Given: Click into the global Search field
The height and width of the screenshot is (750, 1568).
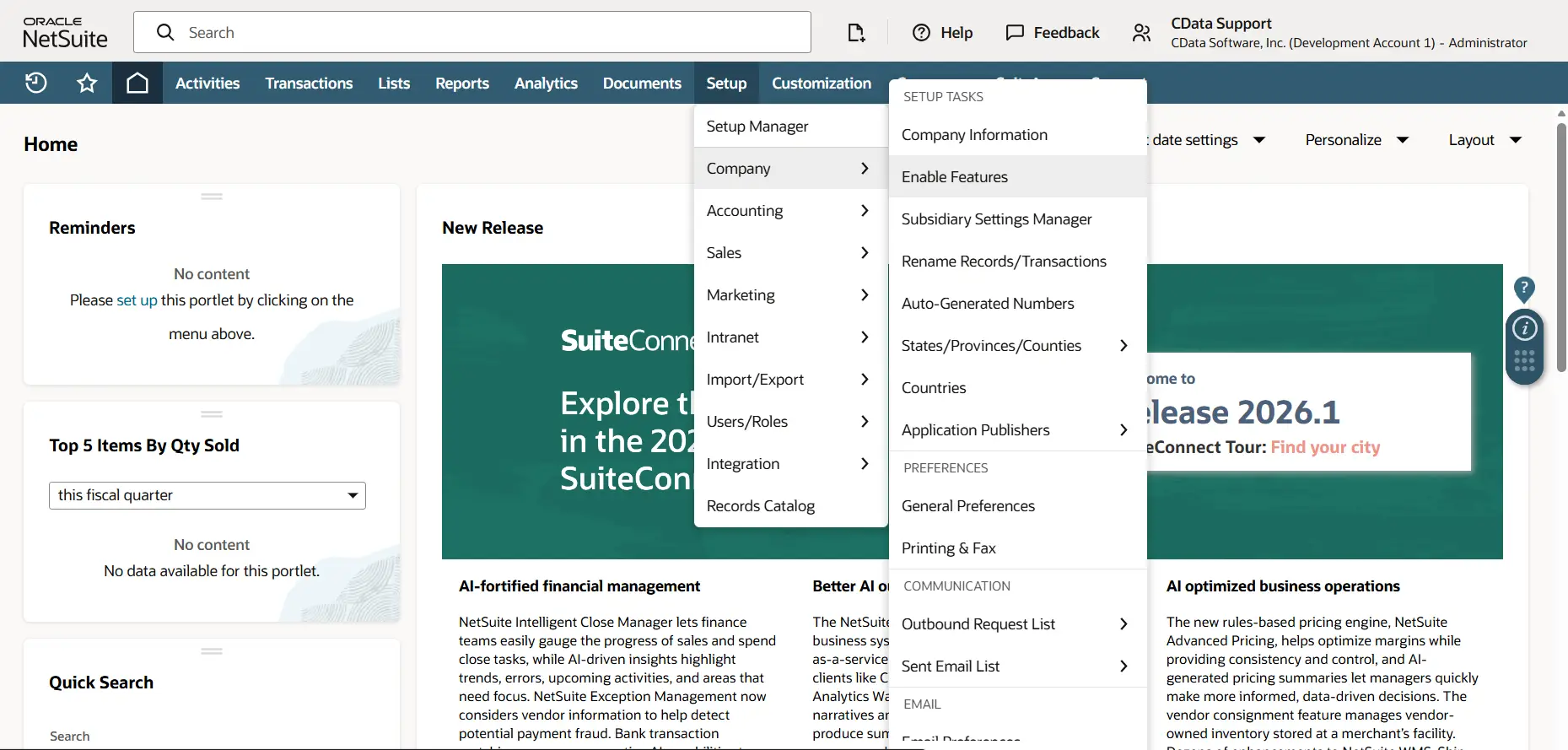Looking at the screenshot, I should (x=472, y=33).
